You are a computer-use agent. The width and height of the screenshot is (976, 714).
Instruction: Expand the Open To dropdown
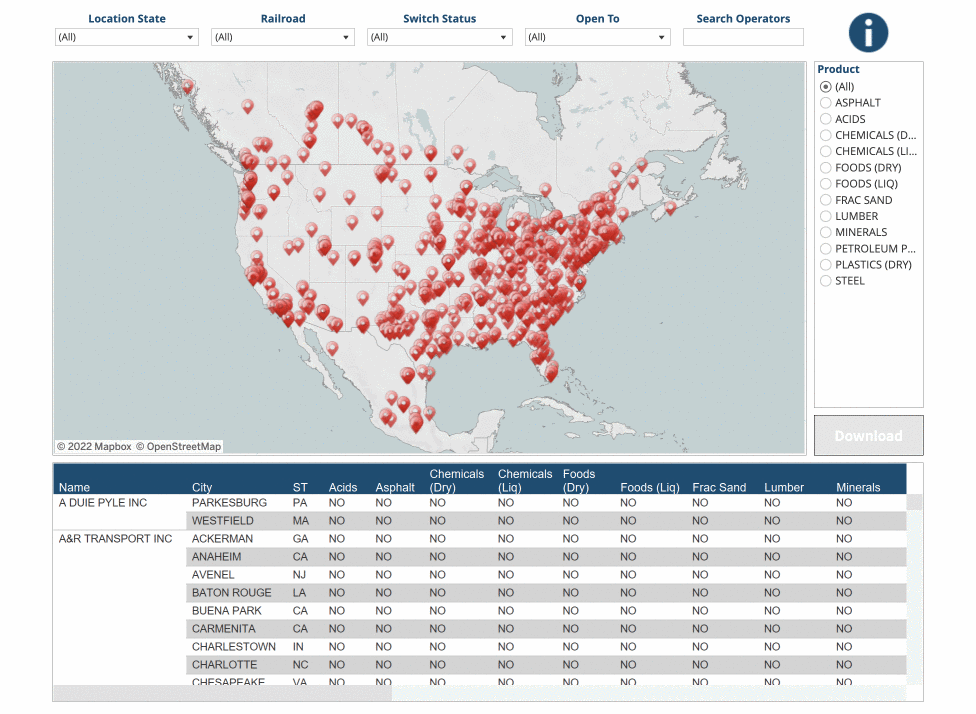point(597,37)
